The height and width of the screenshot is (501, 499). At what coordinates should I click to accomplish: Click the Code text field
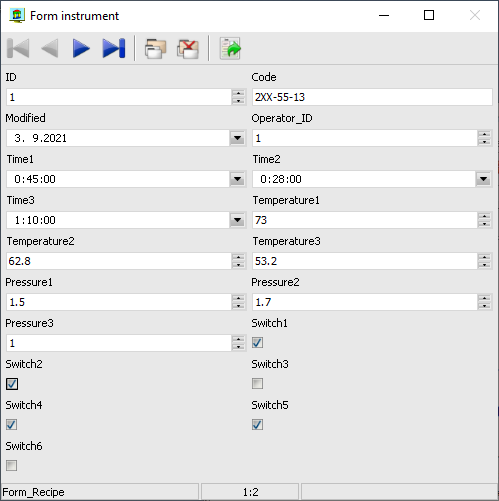[372, 97]
